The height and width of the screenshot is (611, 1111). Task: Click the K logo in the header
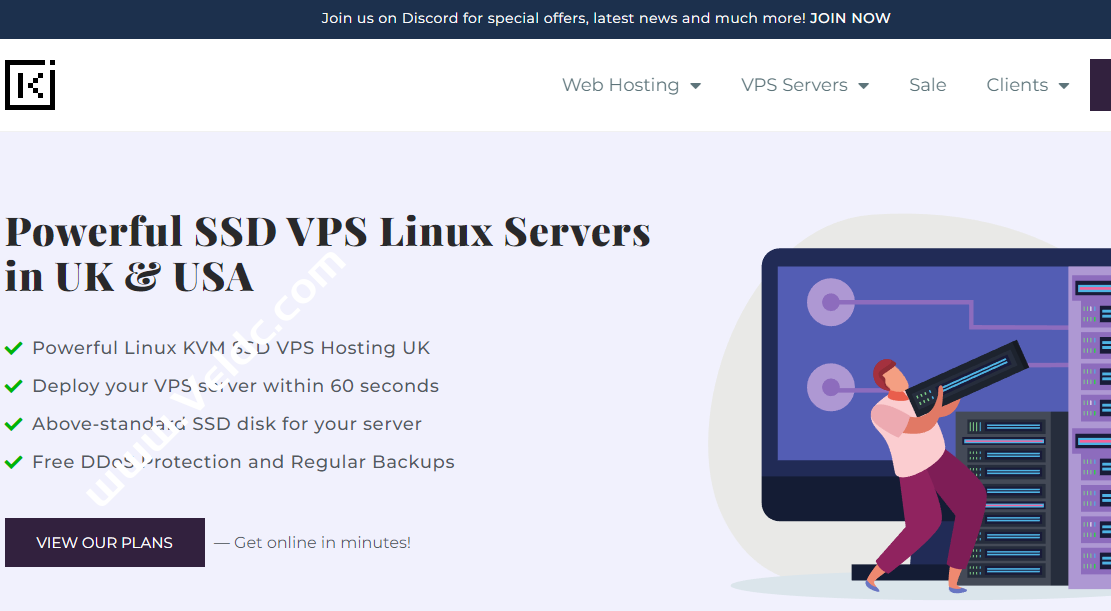30,85
